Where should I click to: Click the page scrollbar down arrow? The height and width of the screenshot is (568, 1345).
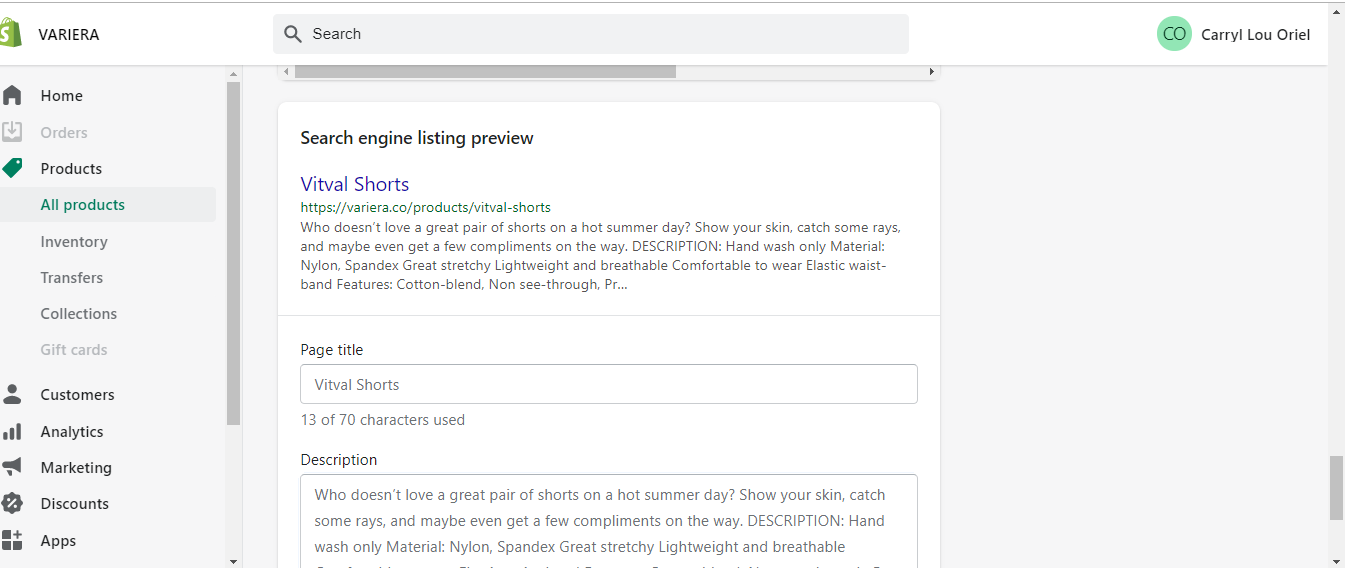point(1336,560)
